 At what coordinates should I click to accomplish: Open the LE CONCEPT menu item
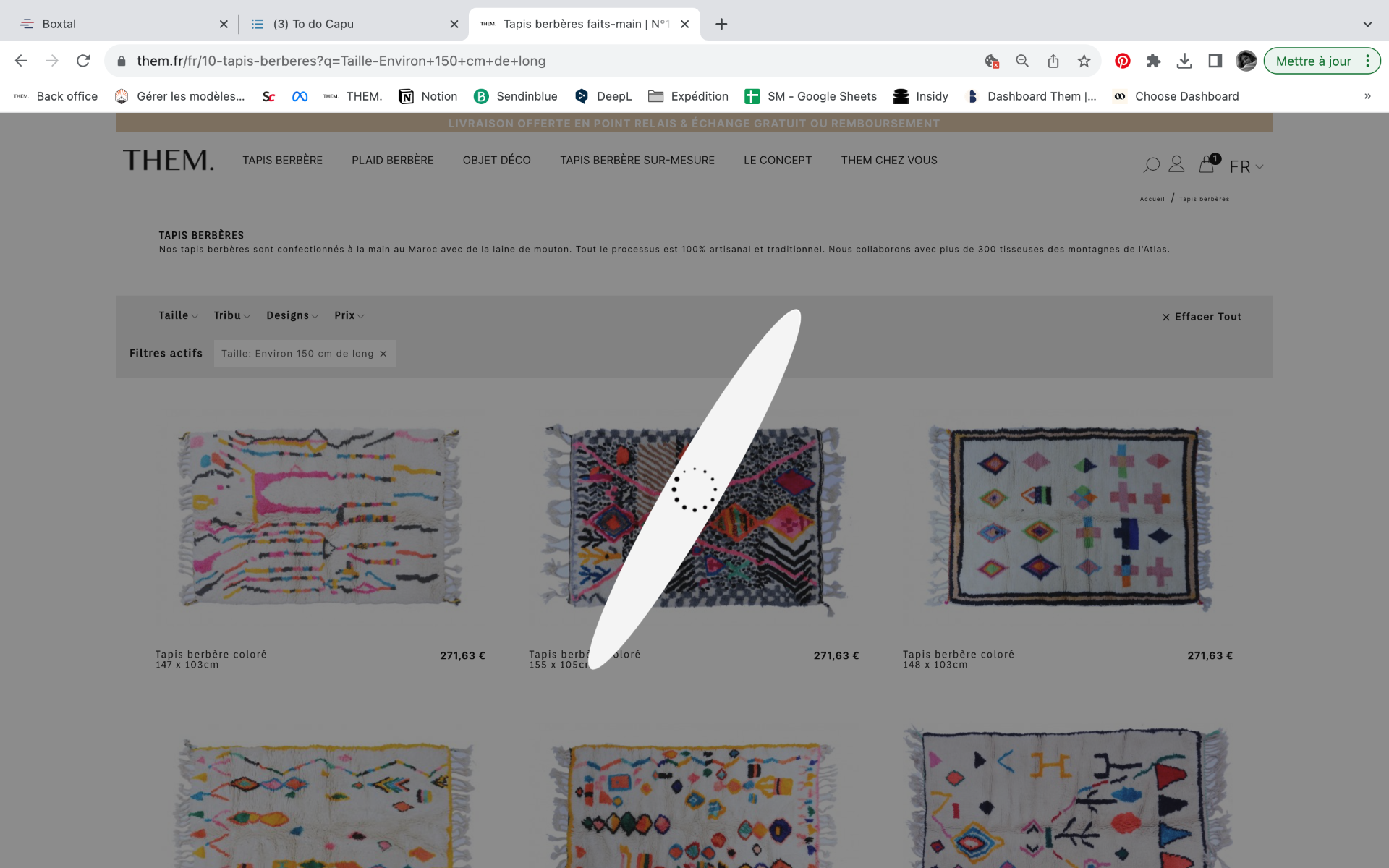pos(778,160)
